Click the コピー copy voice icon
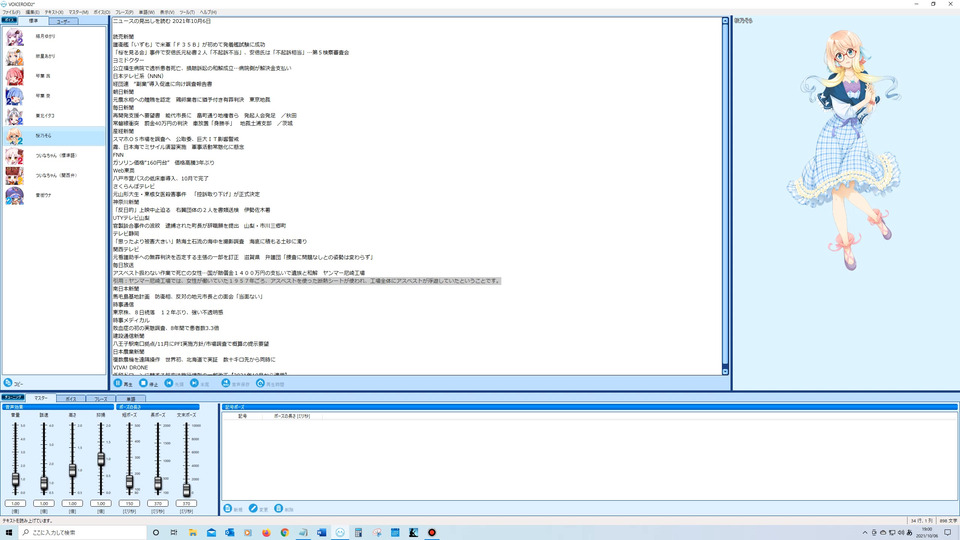The height and width of the screenshot is (540, 960). coord(8,383)
